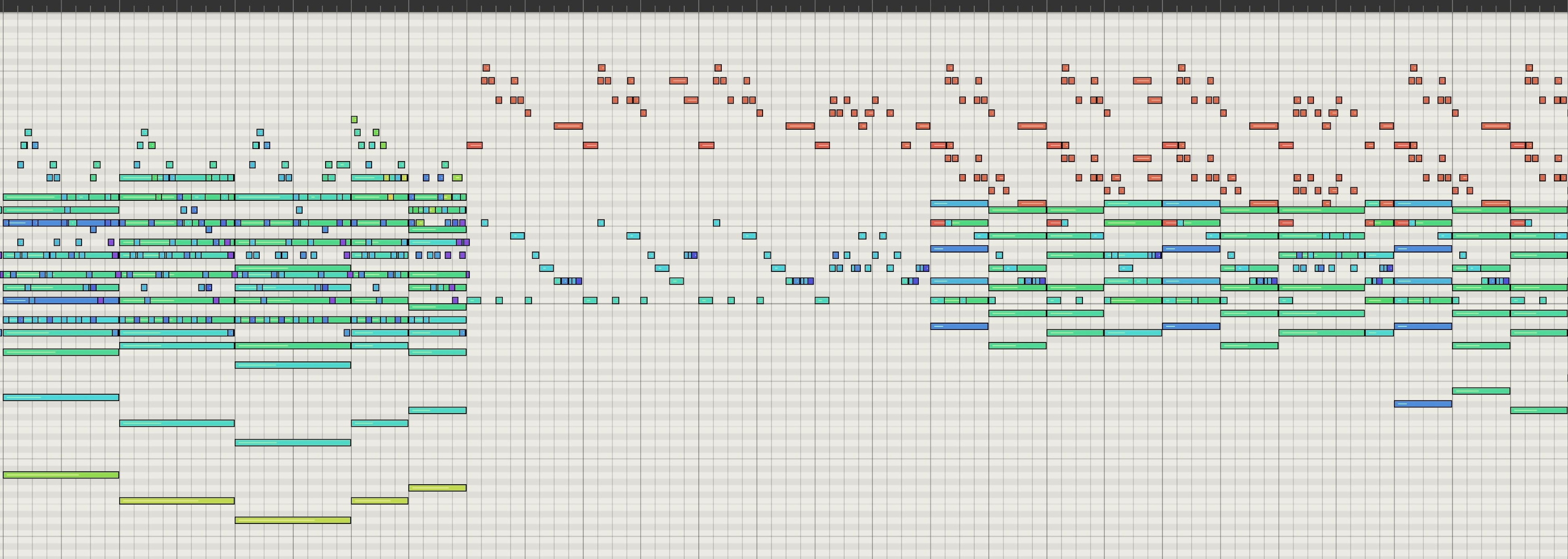Click the topmost red note at far right edge

[x=1529, y=67]
